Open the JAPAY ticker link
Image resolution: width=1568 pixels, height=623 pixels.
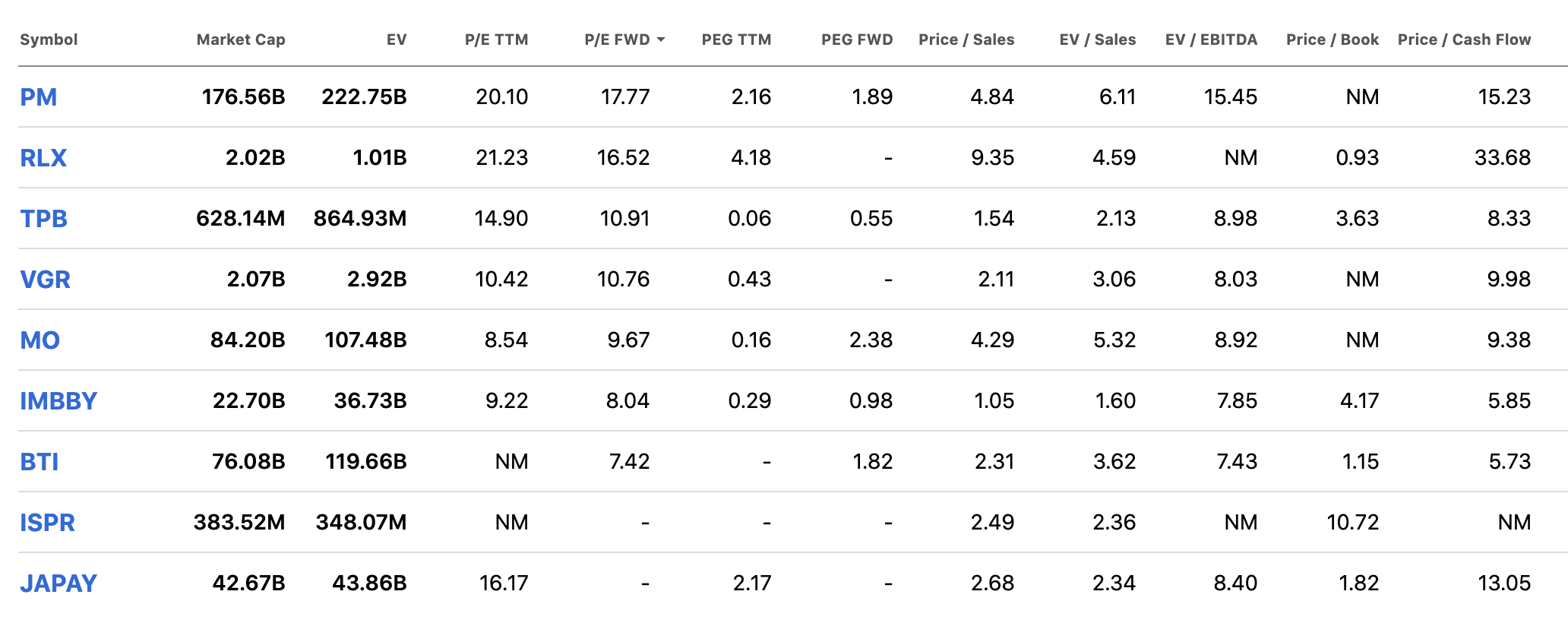(58, 583)
